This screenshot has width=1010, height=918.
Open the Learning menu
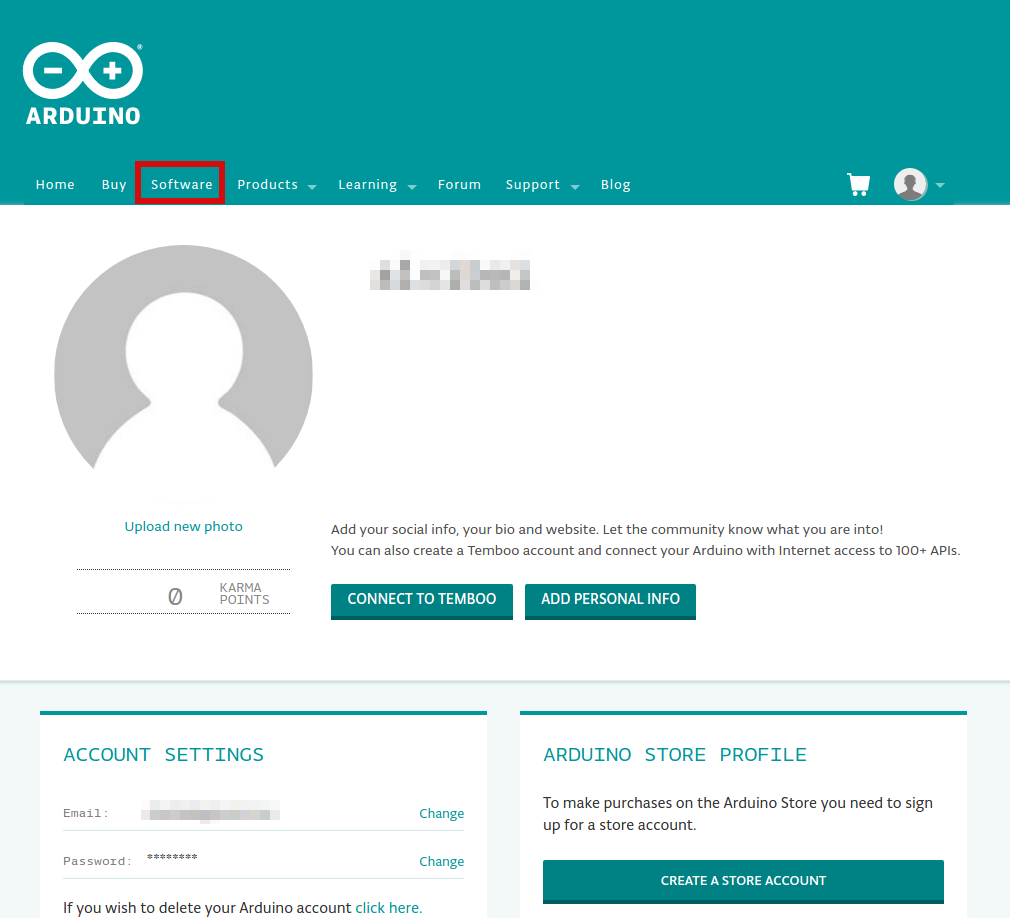(x=368, y=185)
